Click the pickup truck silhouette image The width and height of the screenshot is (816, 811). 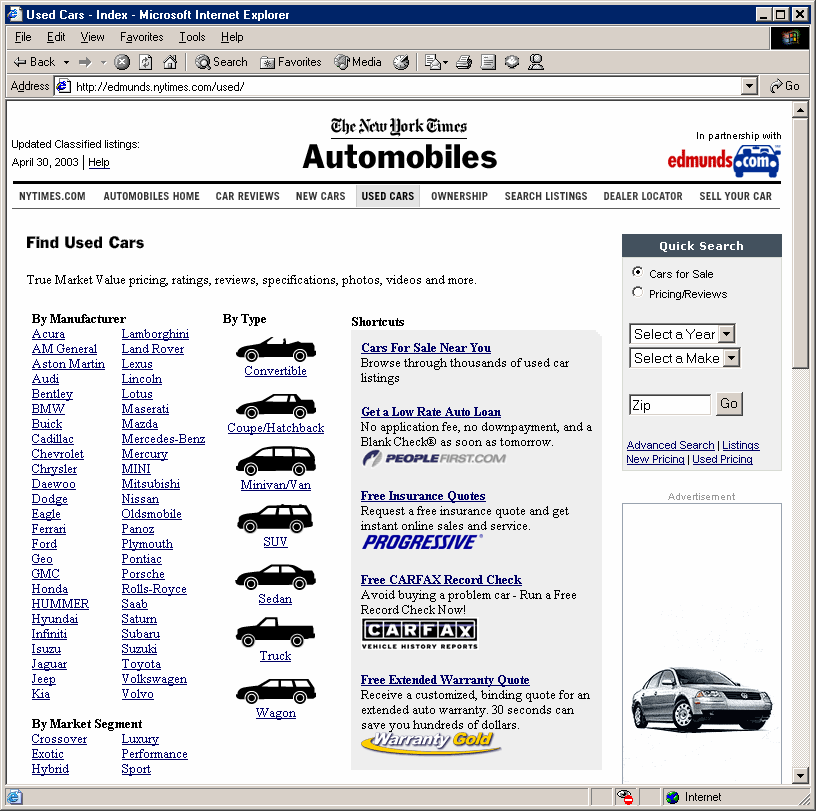(275, 631)
